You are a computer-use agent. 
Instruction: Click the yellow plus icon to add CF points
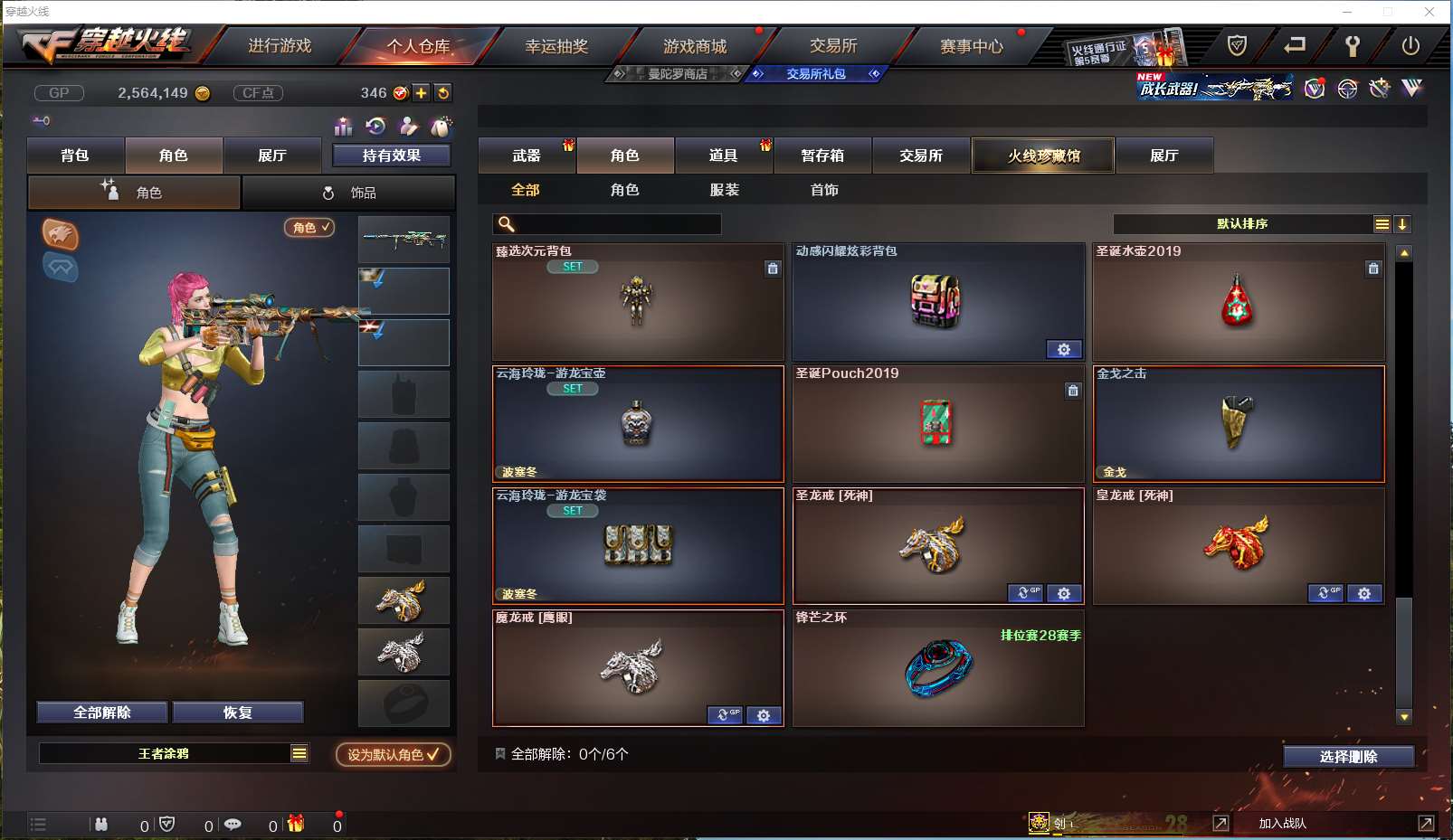click(x=422, y=93)
